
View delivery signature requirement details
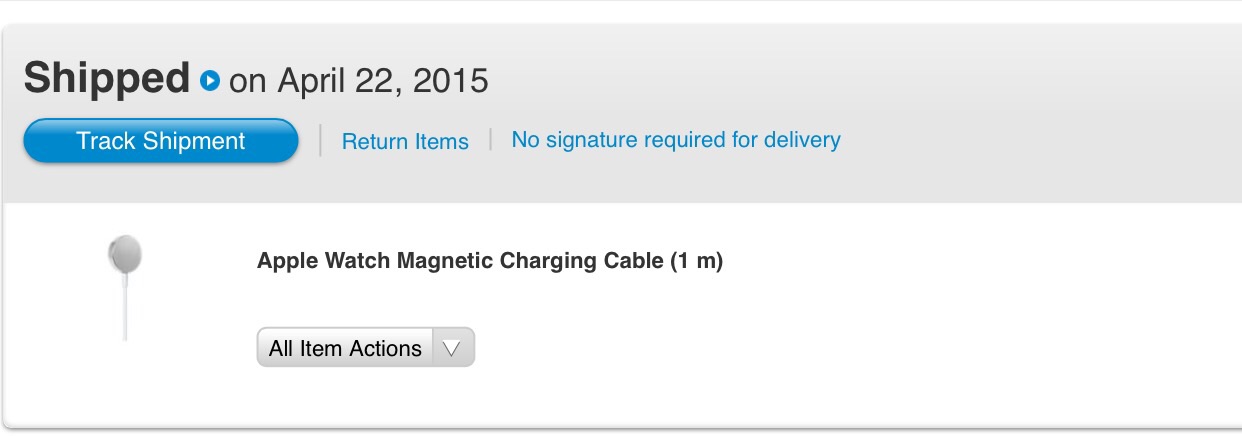coord(676,140)
